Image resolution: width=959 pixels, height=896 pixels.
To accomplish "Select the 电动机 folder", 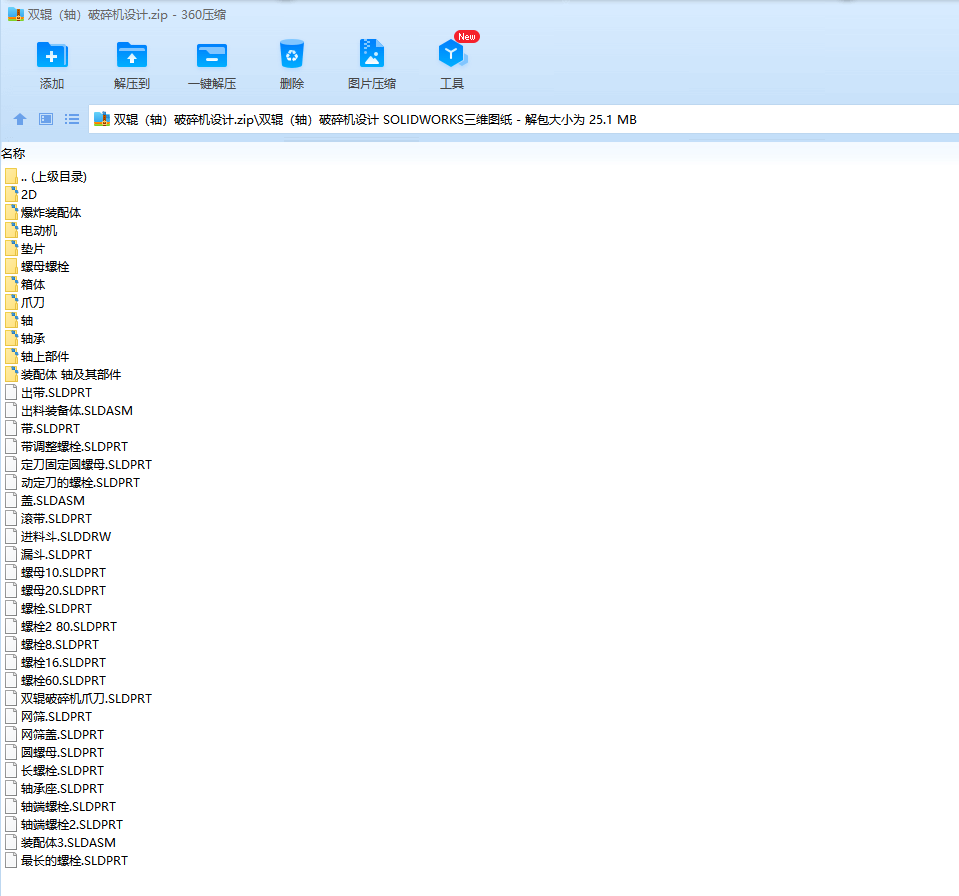I will [31, 231].
